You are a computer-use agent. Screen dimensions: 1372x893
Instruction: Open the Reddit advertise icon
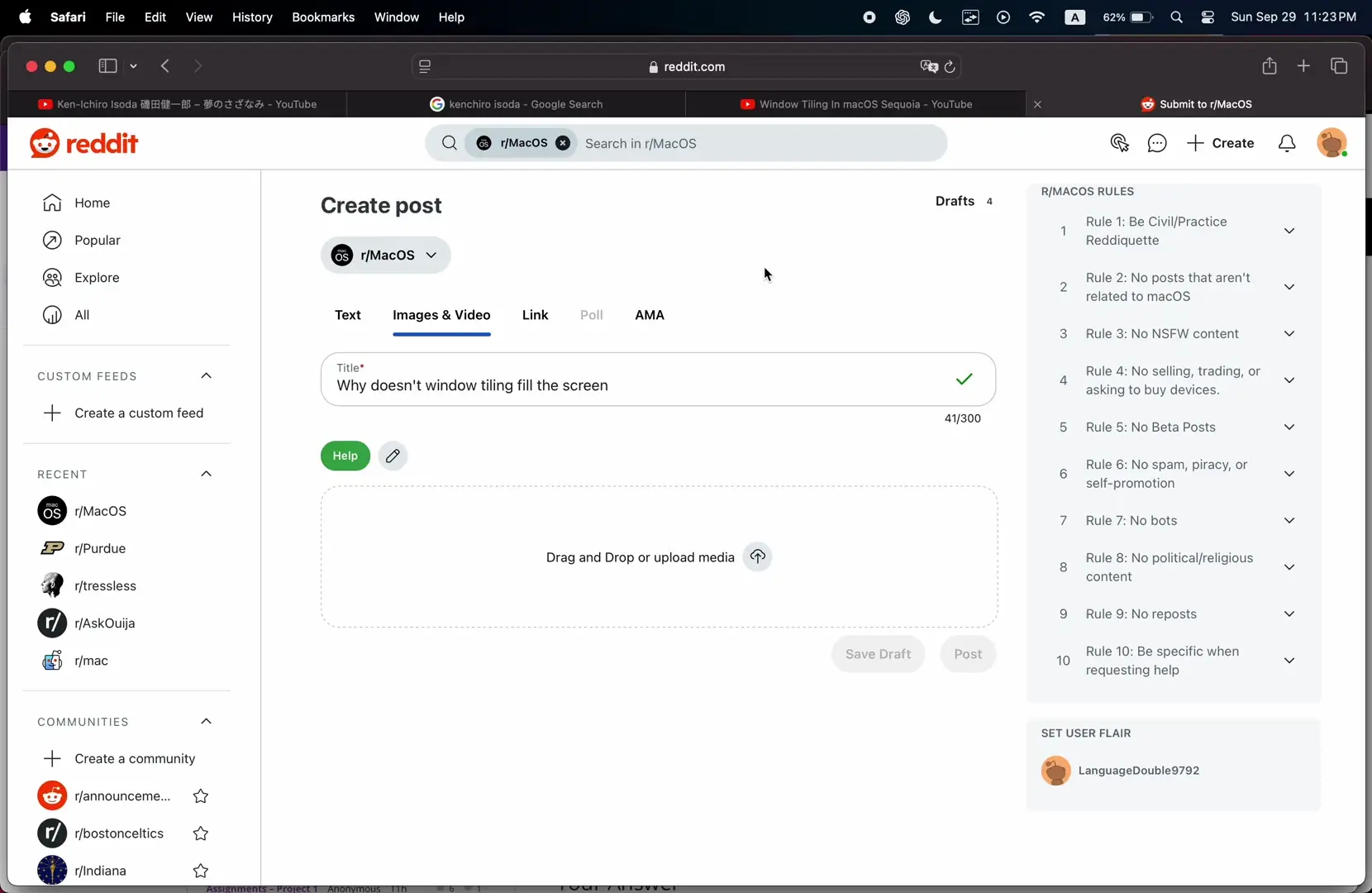tap(1119, 143)
